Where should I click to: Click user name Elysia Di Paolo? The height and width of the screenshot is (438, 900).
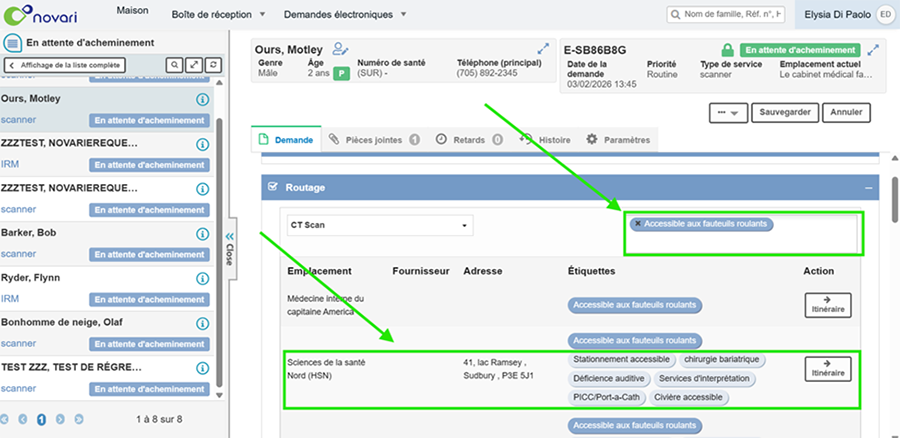click(837, 15)
